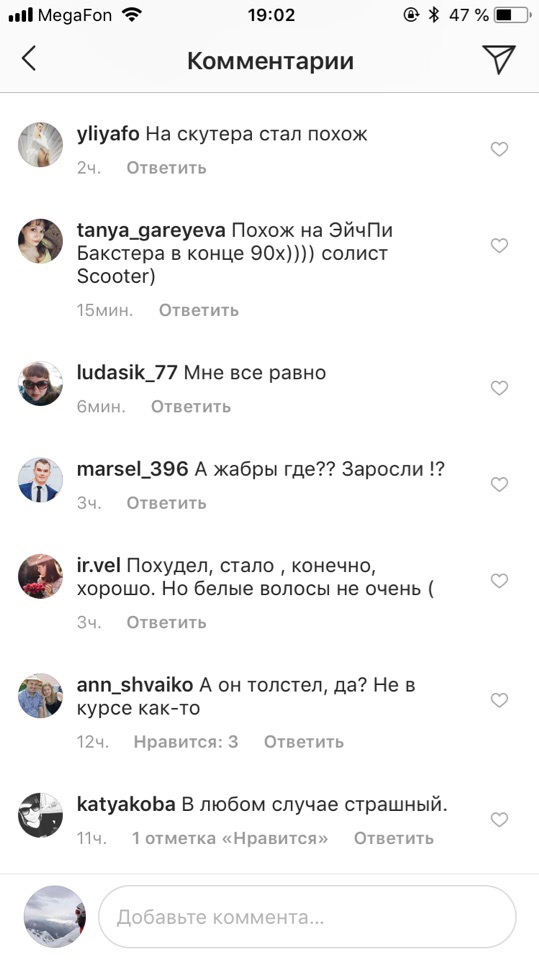Like marsel_396's comment about жабры

[500, 484]
